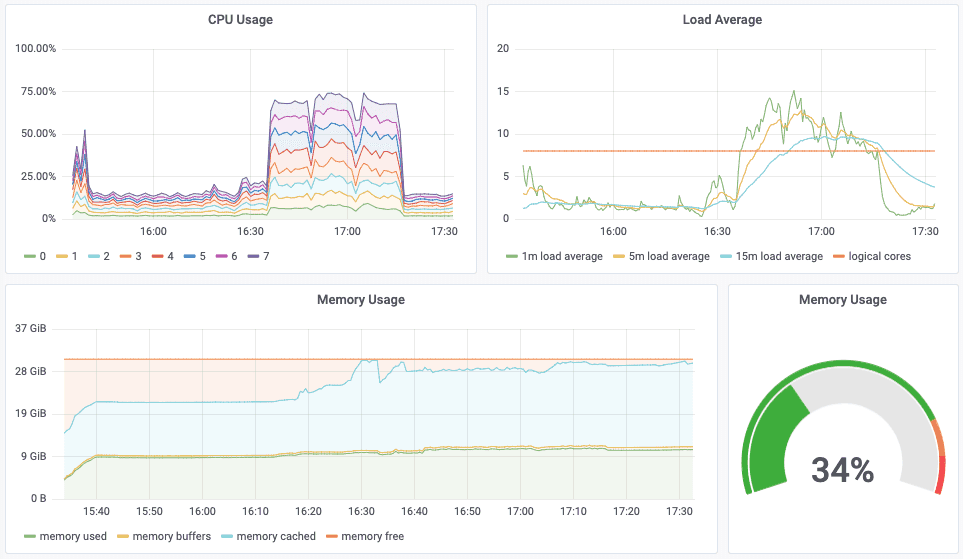The image size is (963, 559).
Task: Click memory buffers legend entry
Action: [x=164, y=536]
